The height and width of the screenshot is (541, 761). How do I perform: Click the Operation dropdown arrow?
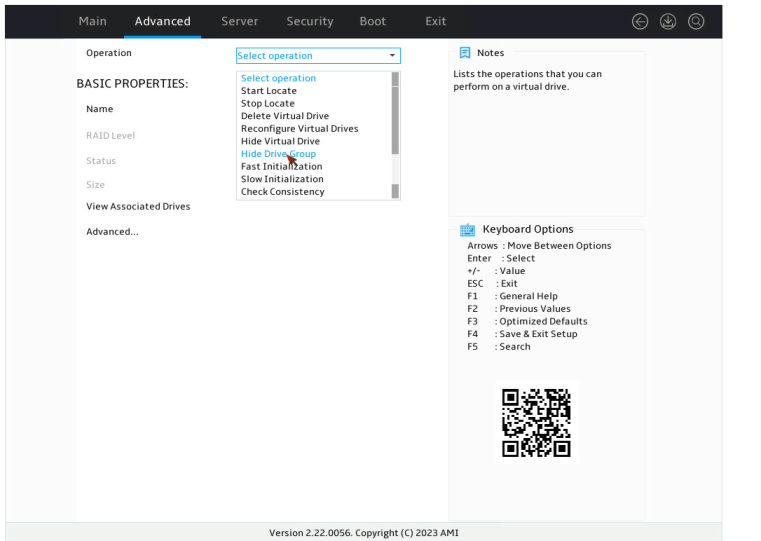(x=392, y=56)
